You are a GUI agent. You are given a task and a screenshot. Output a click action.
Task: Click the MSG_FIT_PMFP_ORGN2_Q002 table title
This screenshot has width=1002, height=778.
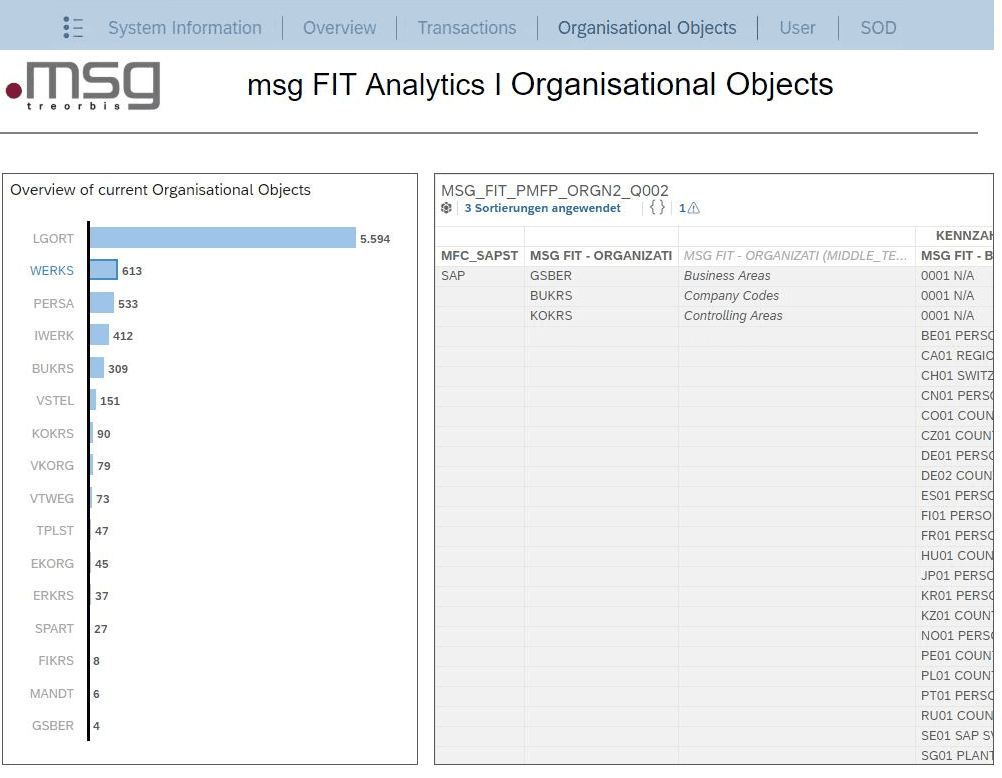(x=555, y=191)
